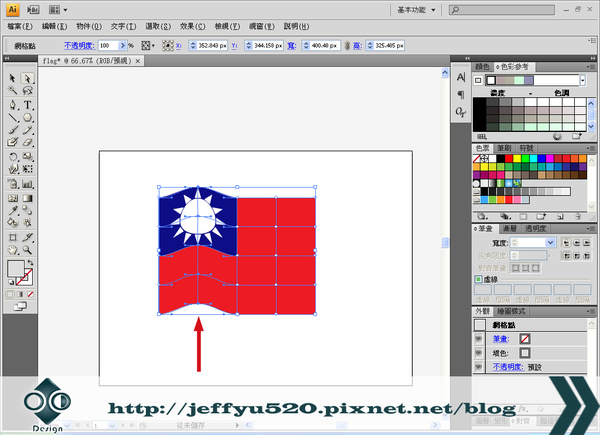
Task: Click the 不透明度 link in control bar
Action: [80, 46]
